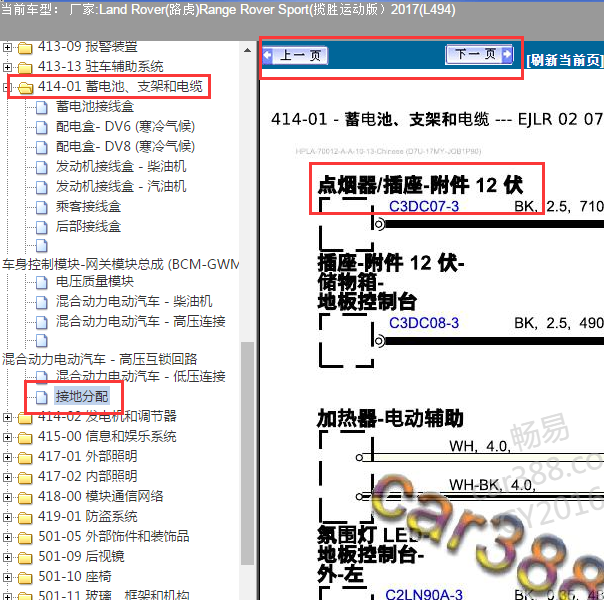
Task: Click page icon beside 后部接线盒
Action: [42, 228]
